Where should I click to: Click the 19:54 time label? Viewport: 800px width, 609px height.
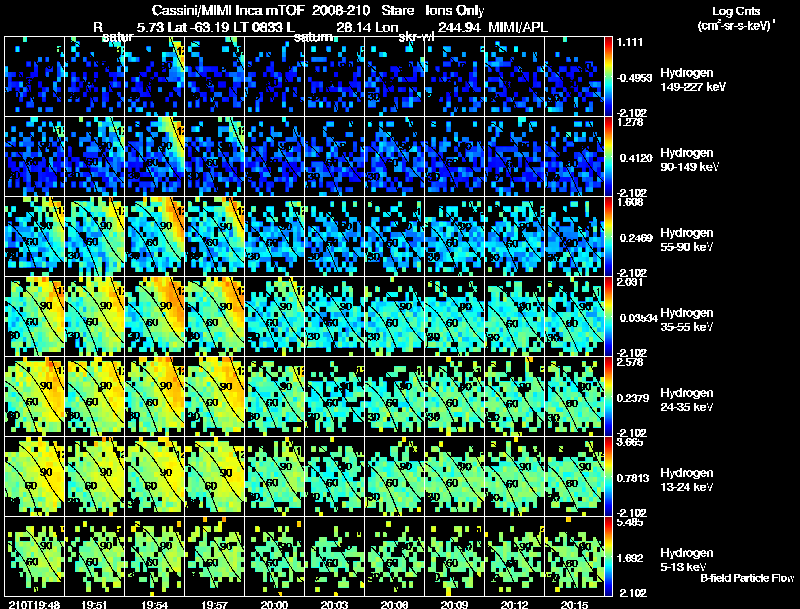(x=155, y=605)
